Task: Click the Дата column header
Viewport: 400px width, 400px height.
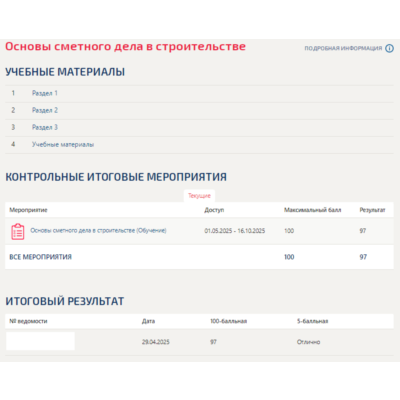Action: click(148, 321)
